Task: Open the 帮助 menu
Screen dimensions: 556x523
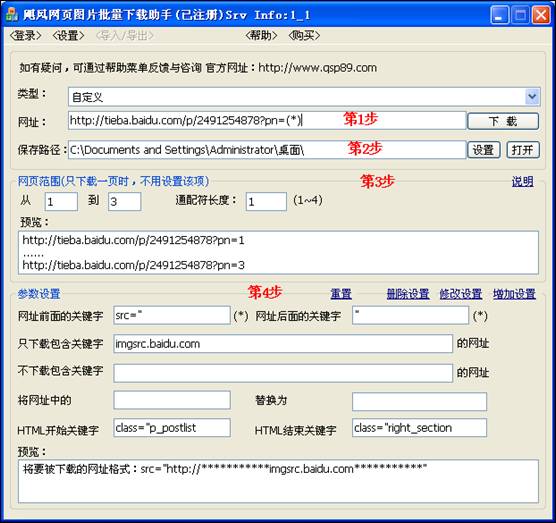Action: [x=261, y=35]
